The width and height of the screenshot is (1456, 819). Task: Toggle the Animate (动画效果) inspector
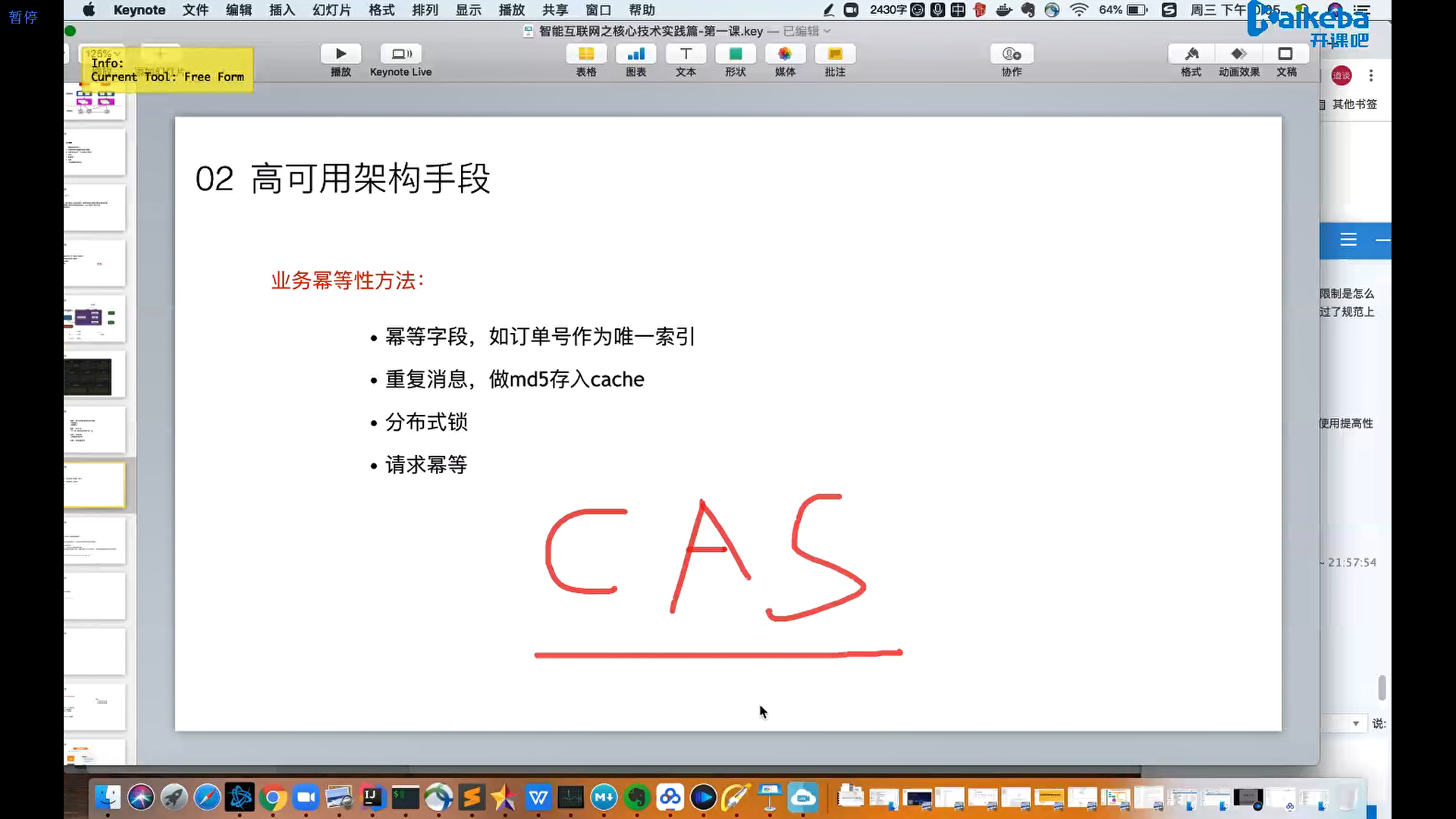1238,55
